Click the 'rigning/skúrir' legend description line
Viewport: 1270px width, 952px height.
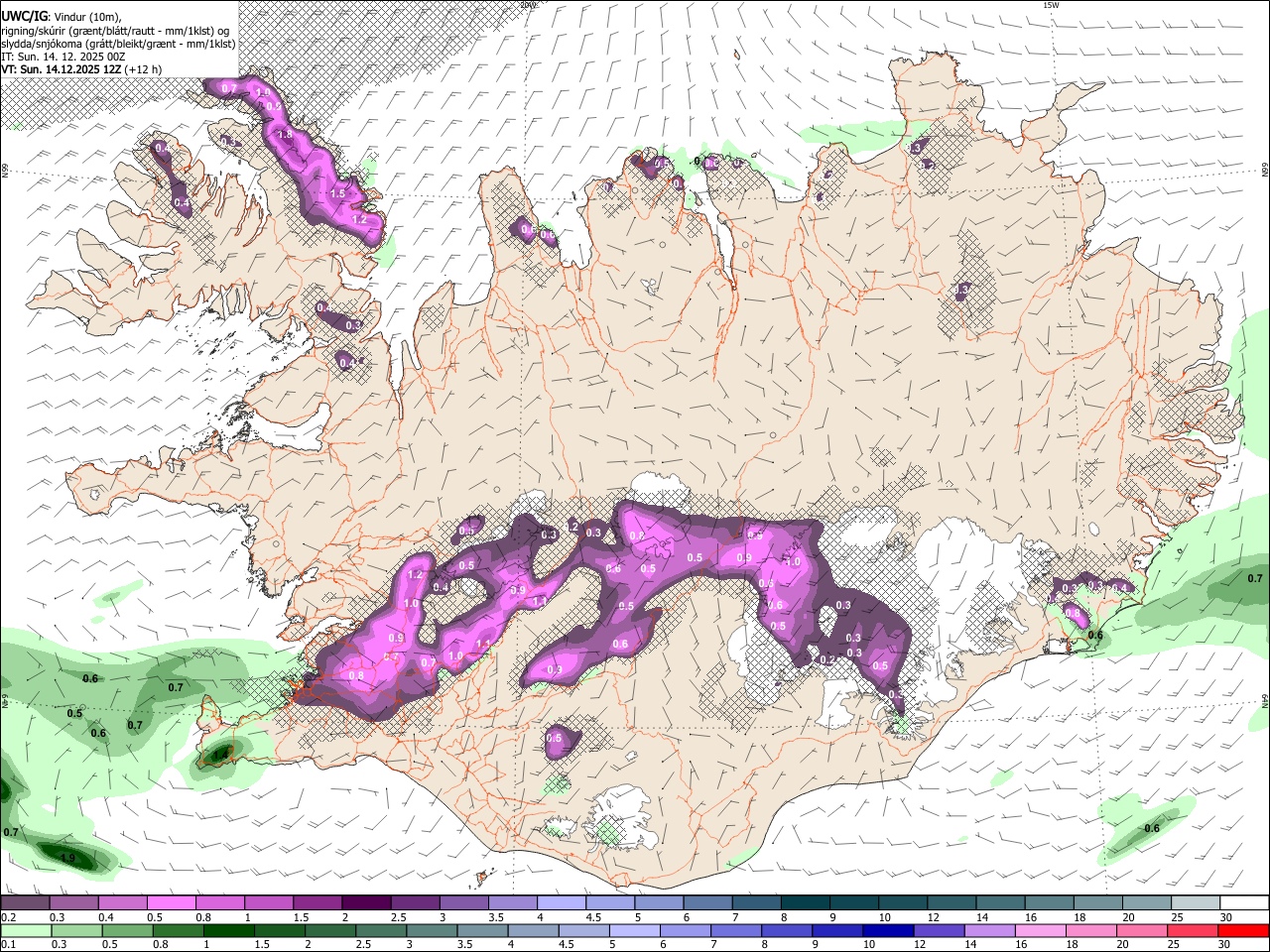coord(115,31)
